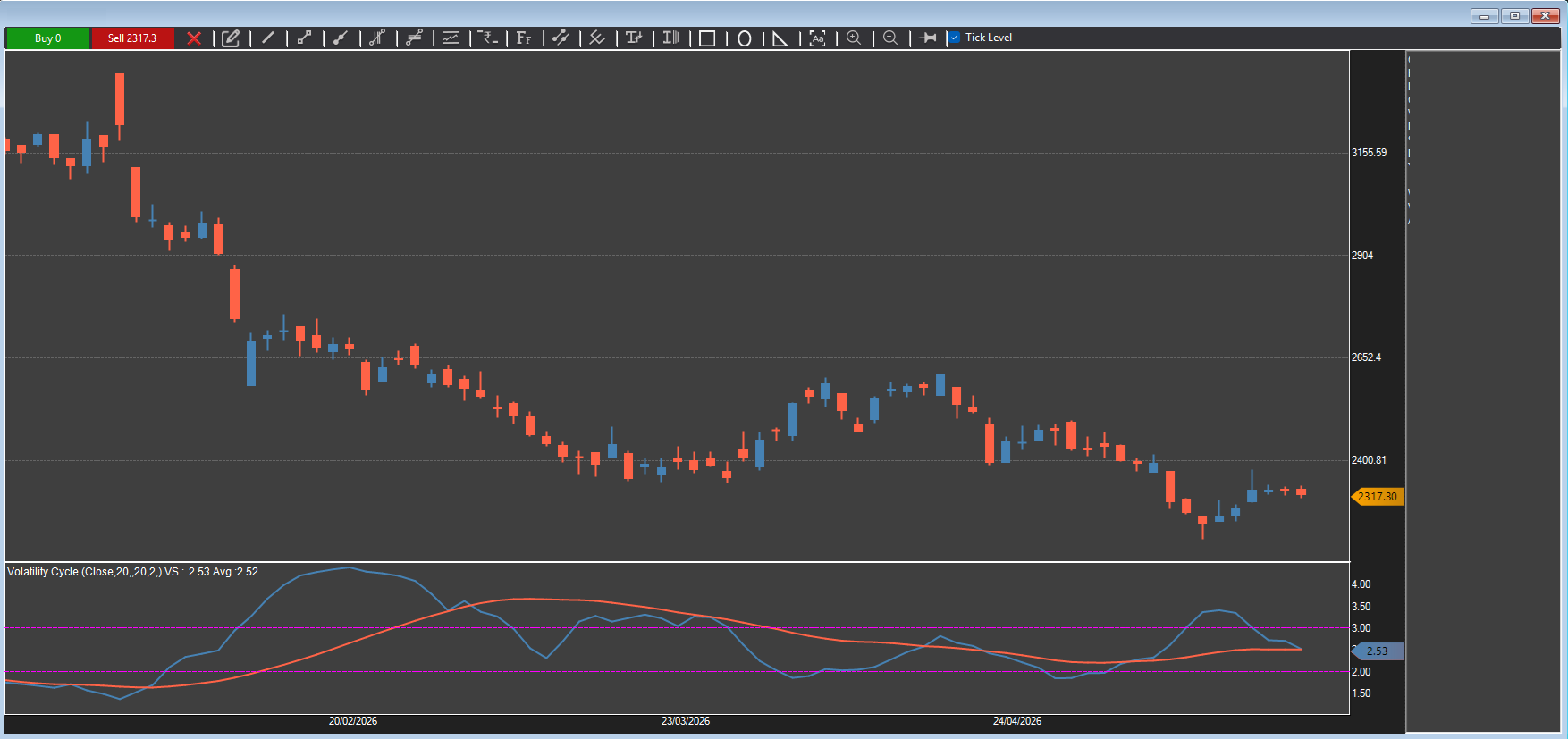Select the Aa text box tool
The height and width of the screenshot is (739, 1568).
[x=817, y=38]
